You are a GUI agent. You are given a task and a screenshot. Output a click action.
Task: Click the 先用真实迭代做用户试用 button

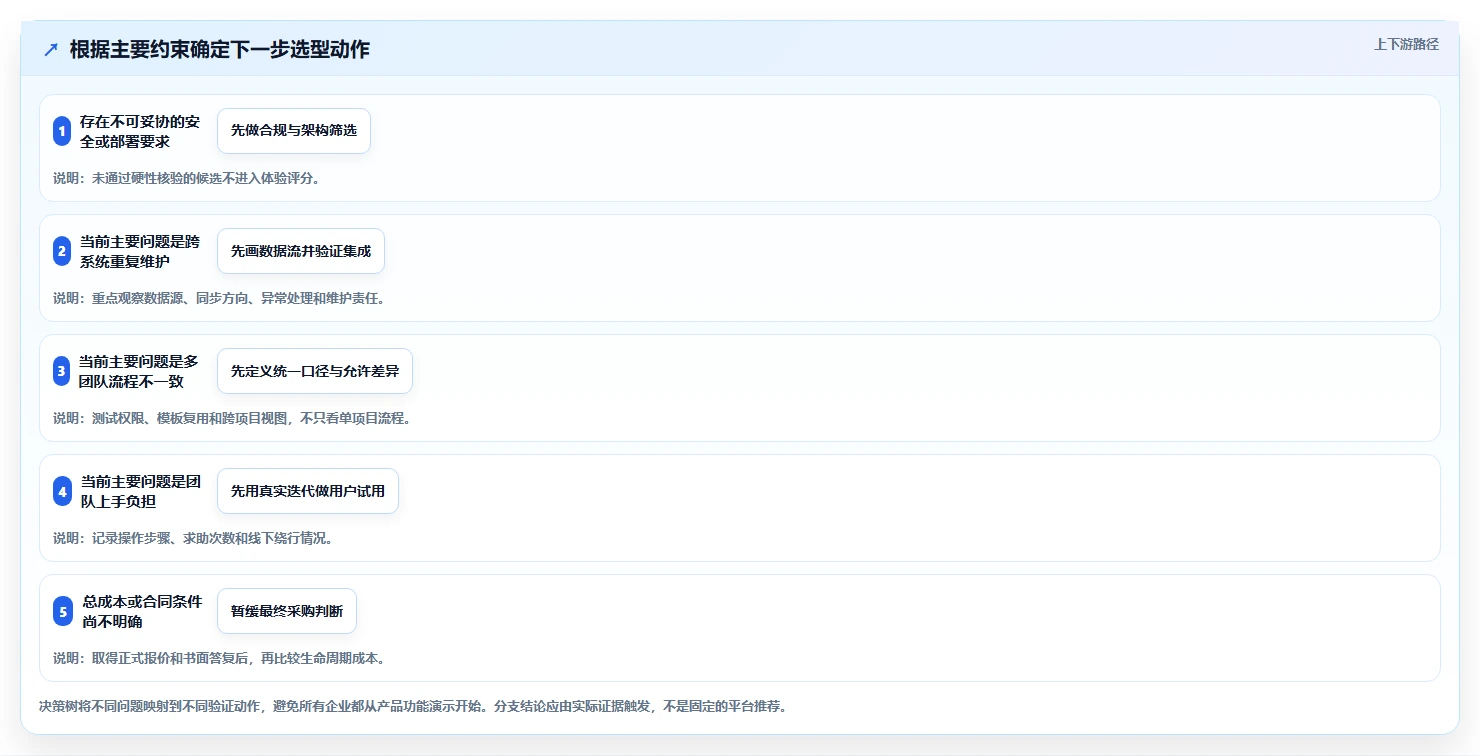coord(308,491)
